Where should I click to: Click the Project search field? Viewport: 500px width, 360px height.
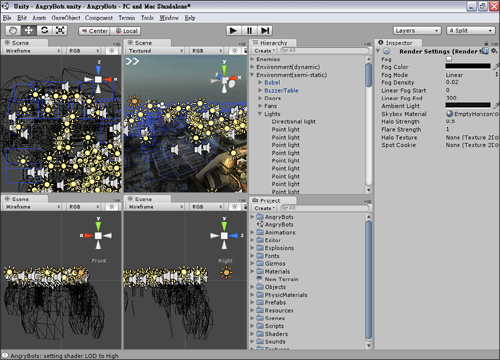325,208
